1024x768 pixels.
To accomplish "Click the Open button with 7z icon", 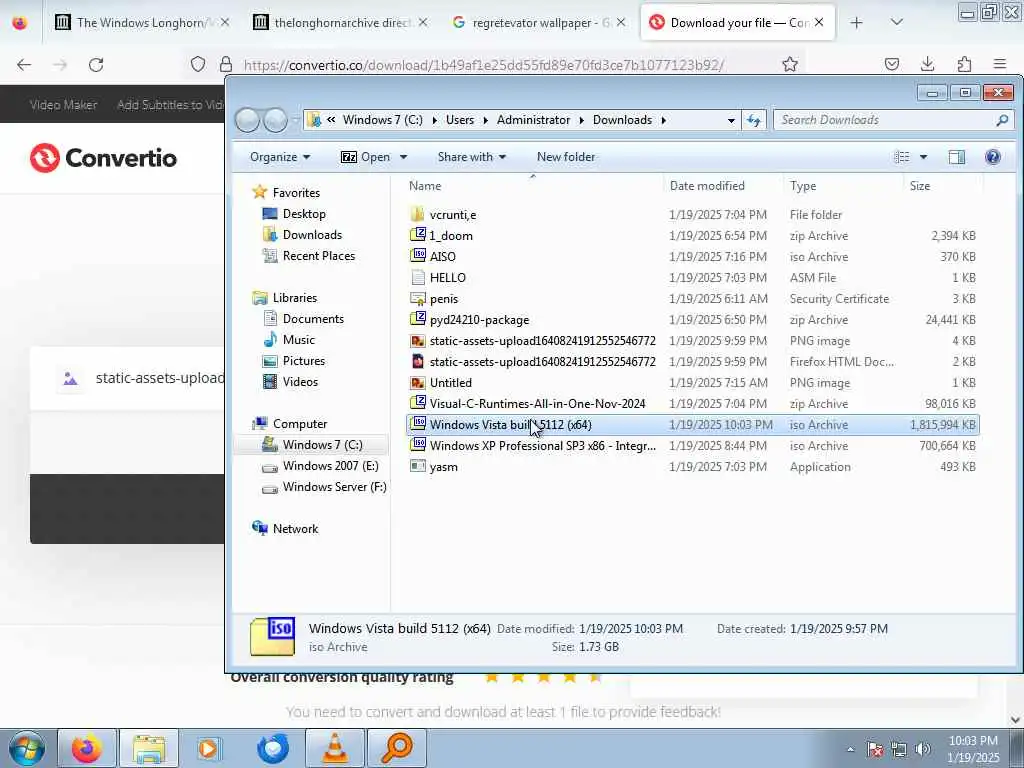I will pyautogui.click(x=366, y=157).
